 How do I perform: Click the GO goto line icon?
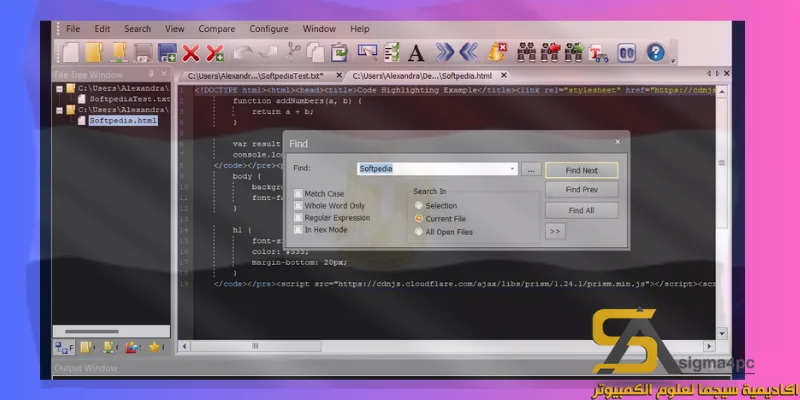627,53
